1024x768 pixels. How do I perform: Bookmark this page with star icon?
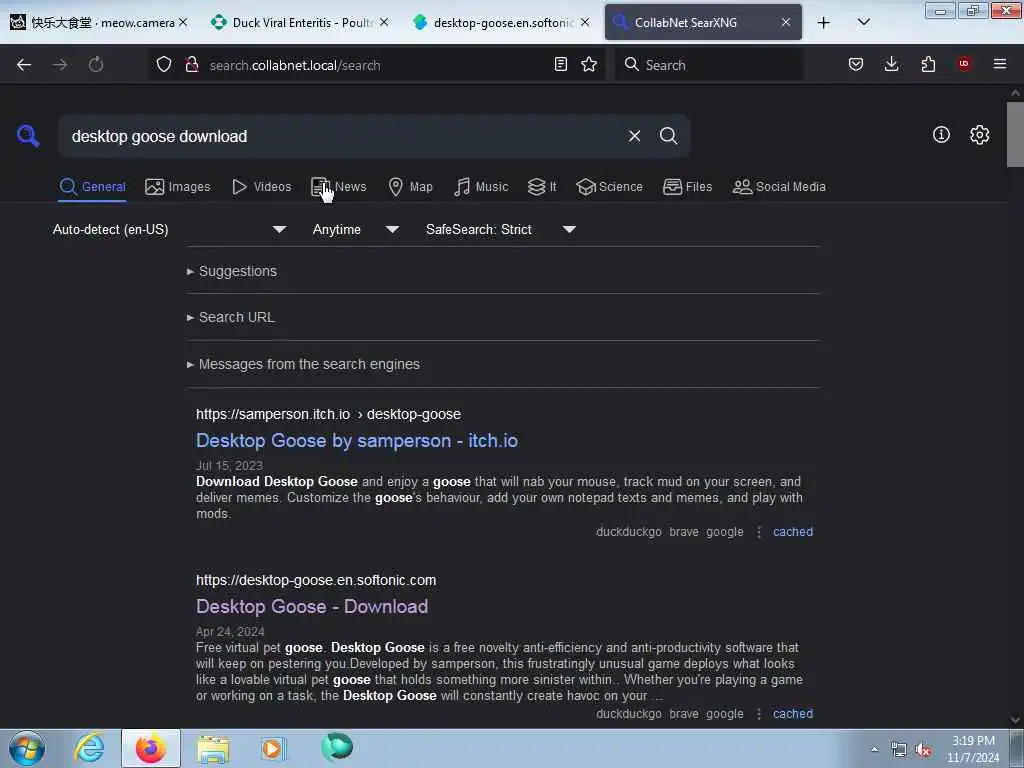(589, 64)
